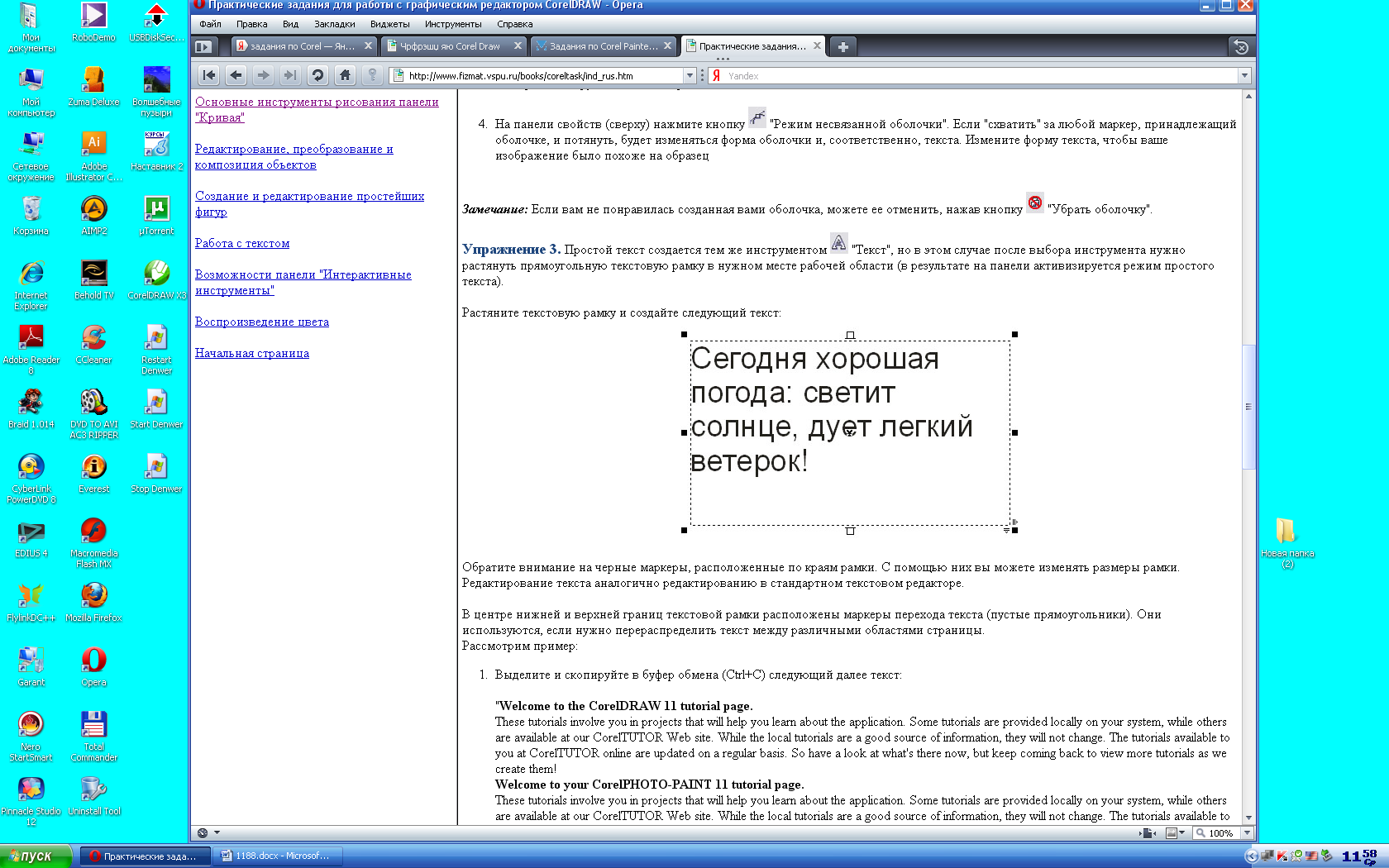Viewport: 1389px width, 868px height.
Task: Open the Файл menu
Action: point(210,24)
